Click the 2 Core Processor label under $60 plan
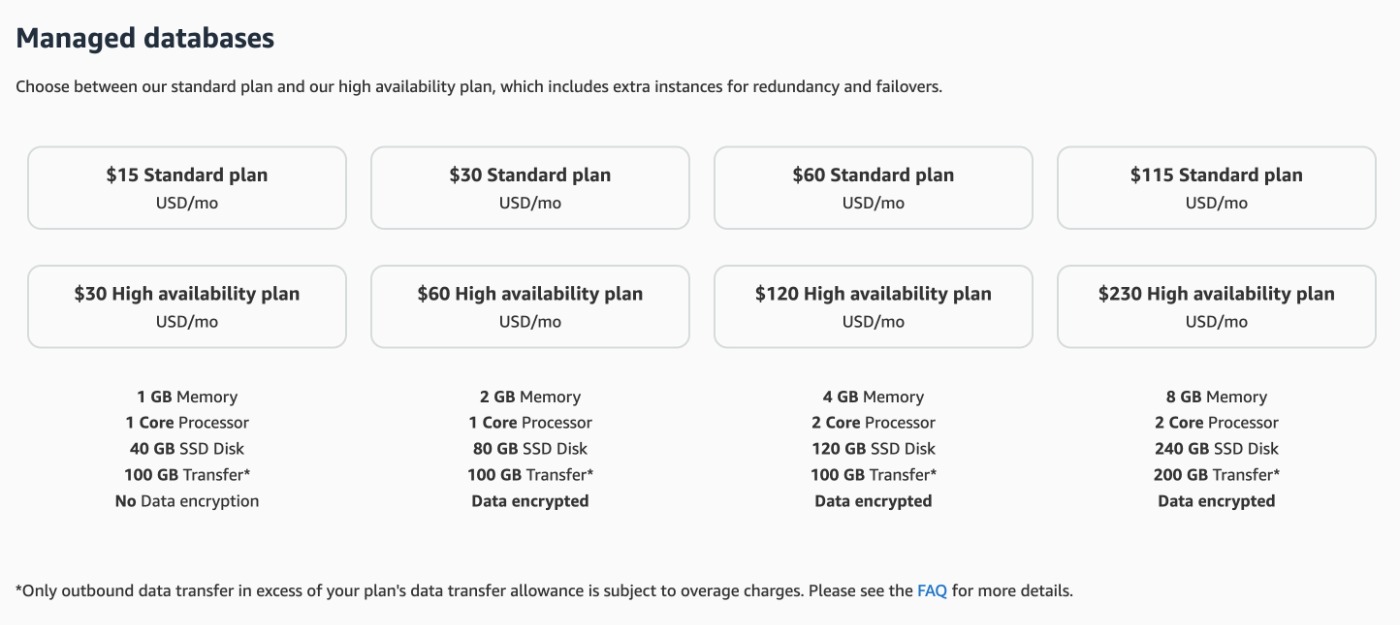The image size is (1400, 625). (873, 421)
